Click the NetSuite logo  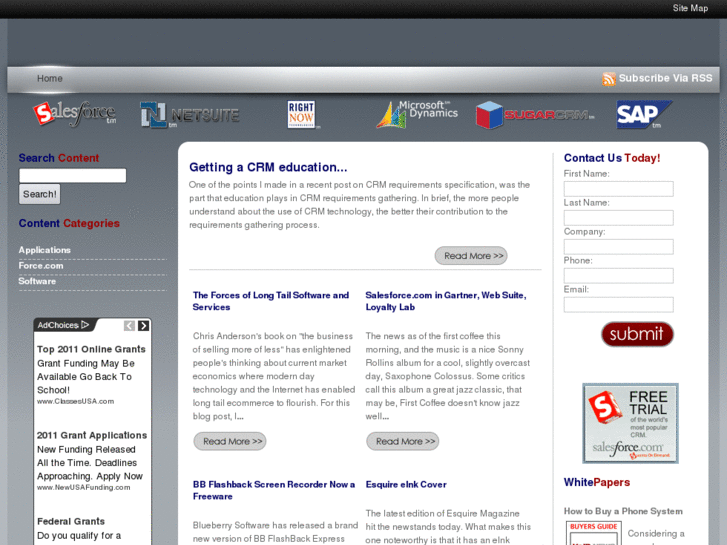(190, 115)
